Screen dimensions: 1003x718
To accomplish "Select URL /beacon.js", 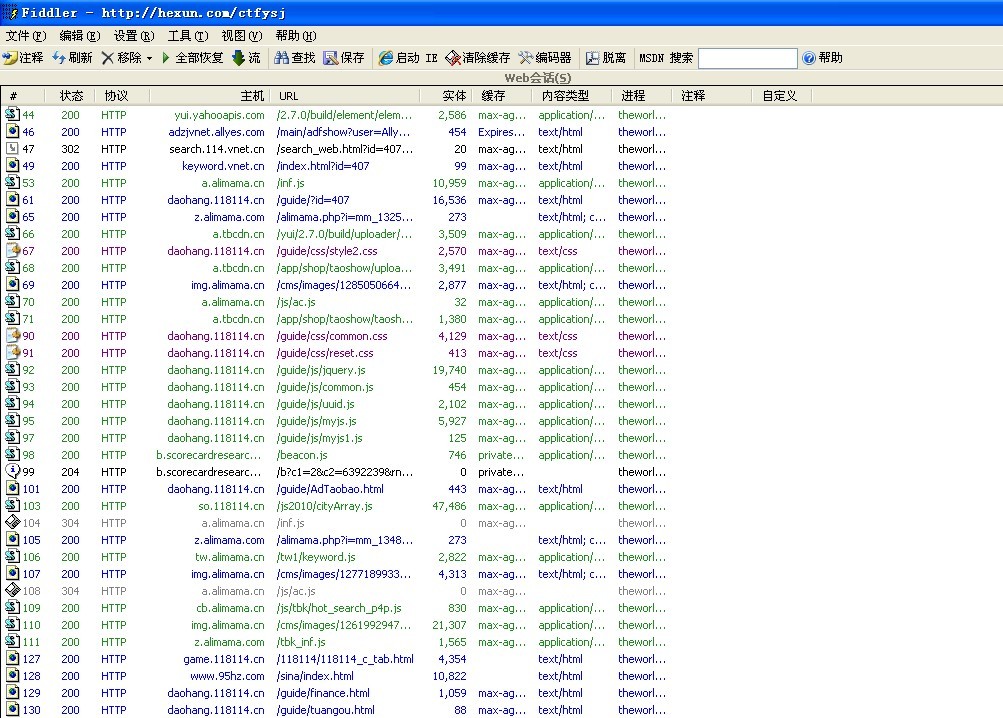I will pos(302,455).
